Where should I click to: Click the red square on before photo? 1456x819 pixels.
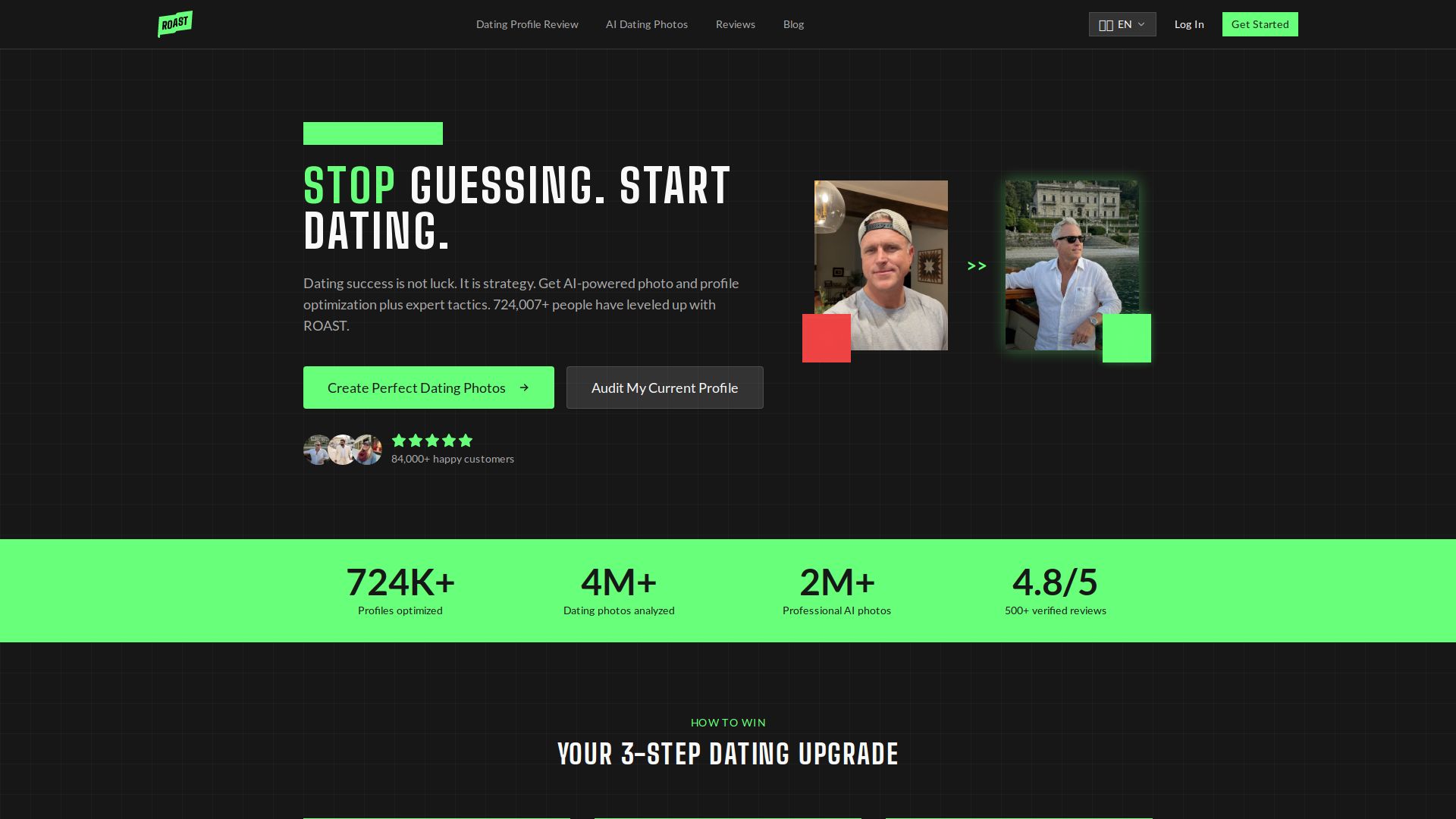[827, 338]
